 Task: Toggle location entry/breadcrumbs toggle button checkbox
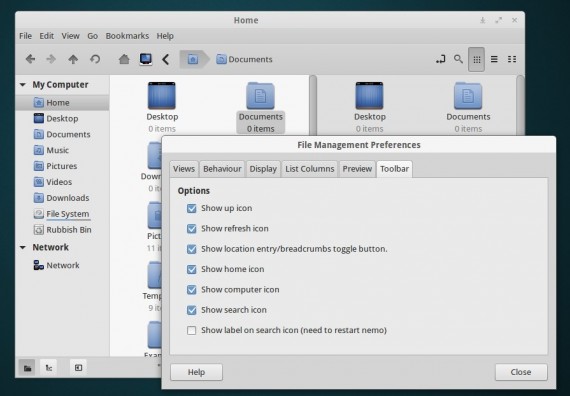coord(192,249)
